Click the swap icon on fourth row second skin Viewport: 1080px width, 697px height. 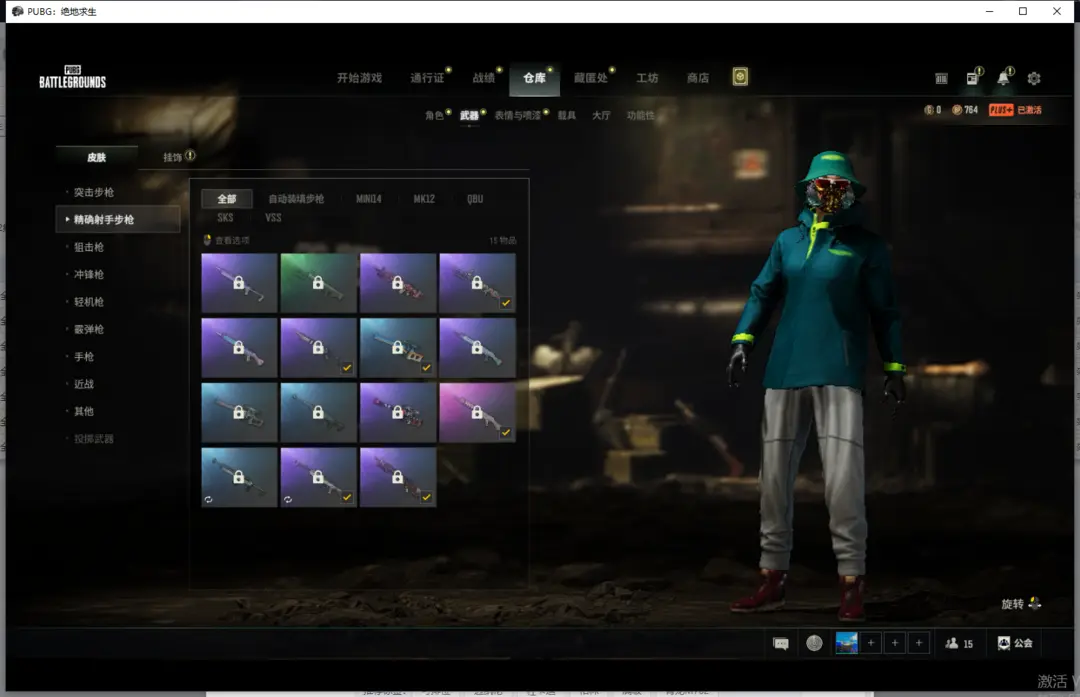point(288,499)
